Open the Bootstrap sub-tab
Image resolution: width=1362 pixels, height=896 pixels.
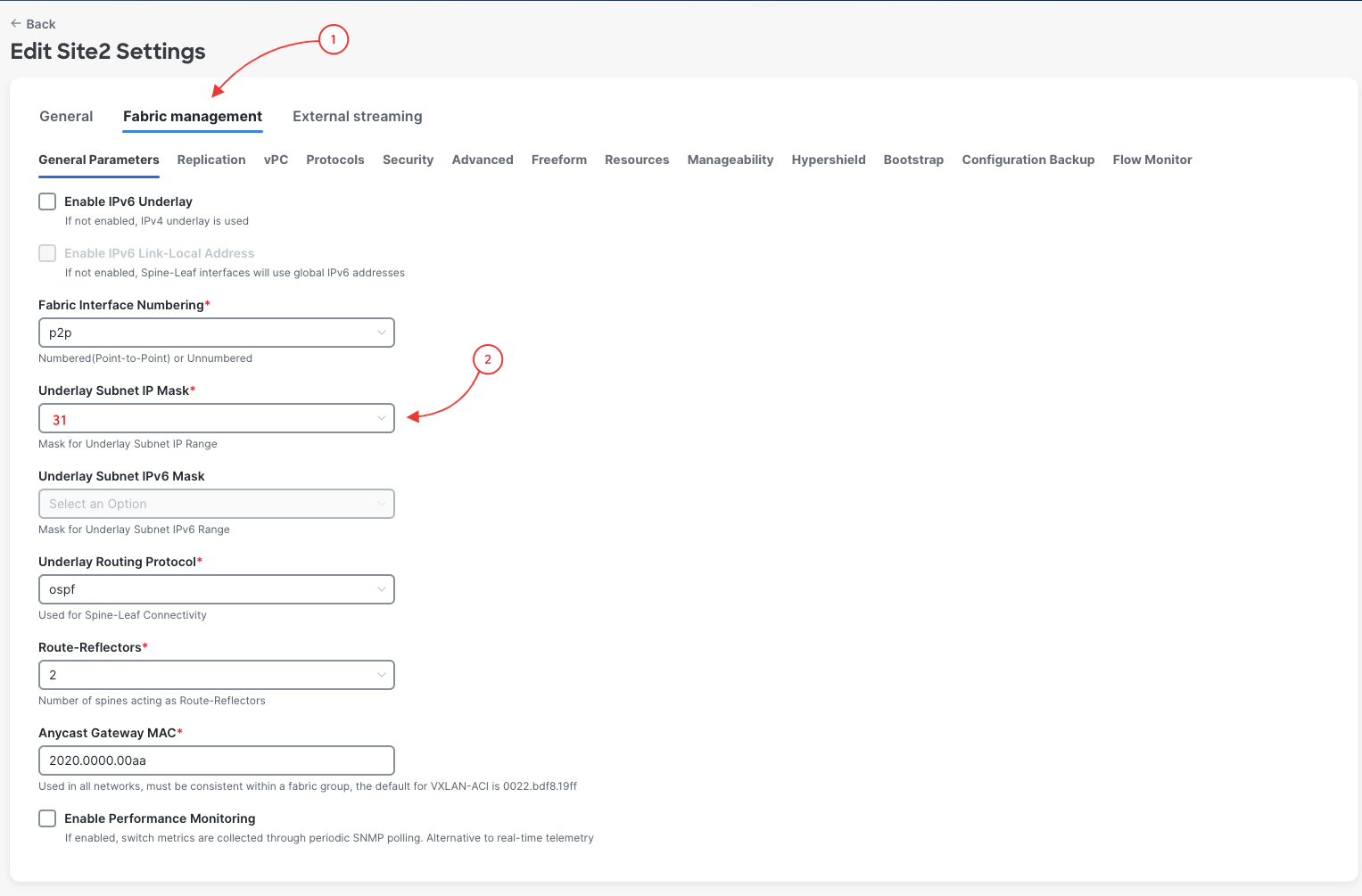click(x=913, y=160)
